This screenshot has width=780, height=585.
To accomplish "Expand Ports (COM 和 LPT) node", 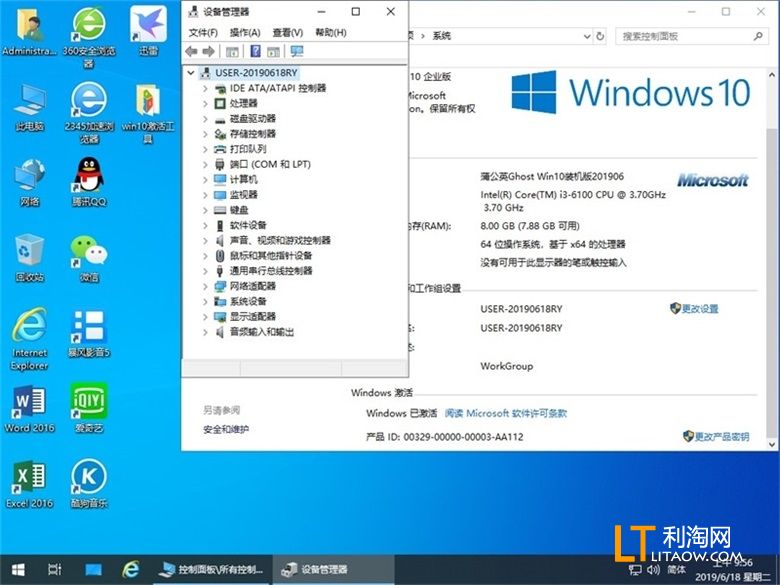I will [205, 165].
